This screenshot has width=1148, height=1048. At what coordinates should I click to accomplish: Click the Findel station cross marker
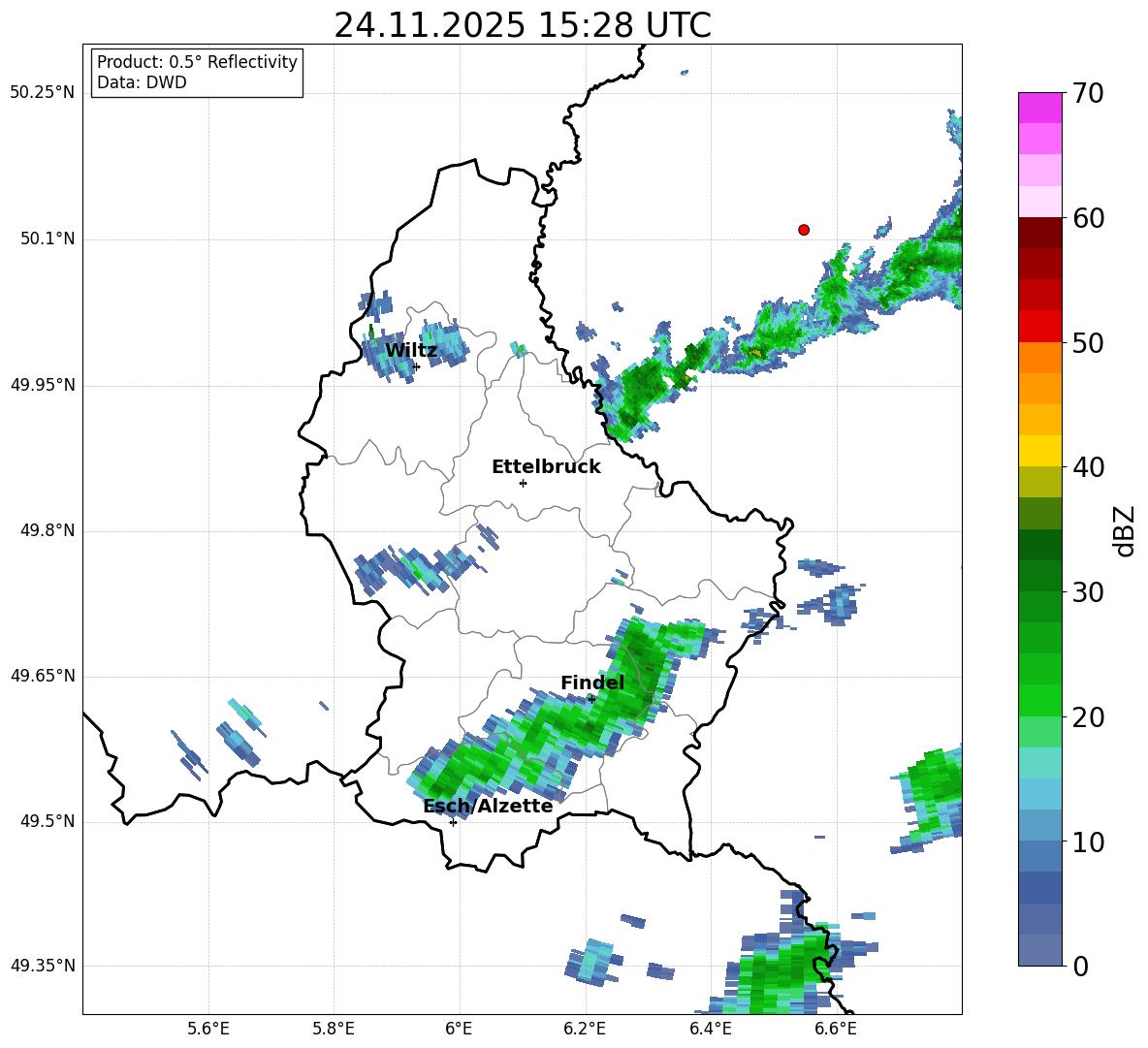[x=591, y=700]
